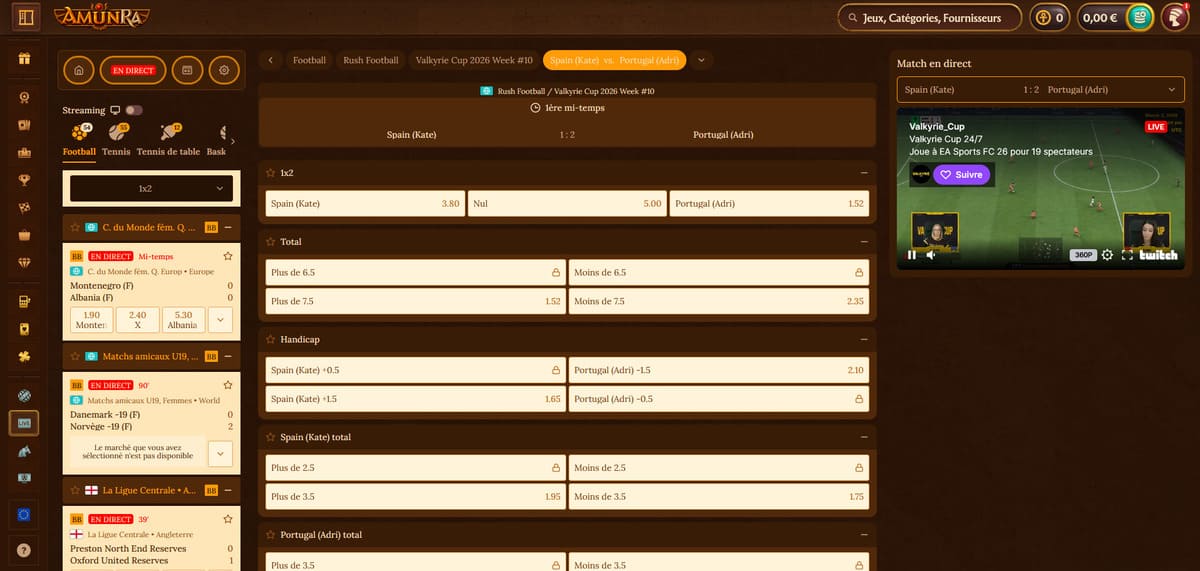Click the home icon button
Screen dimensions: 1200x571
point(79,71)
